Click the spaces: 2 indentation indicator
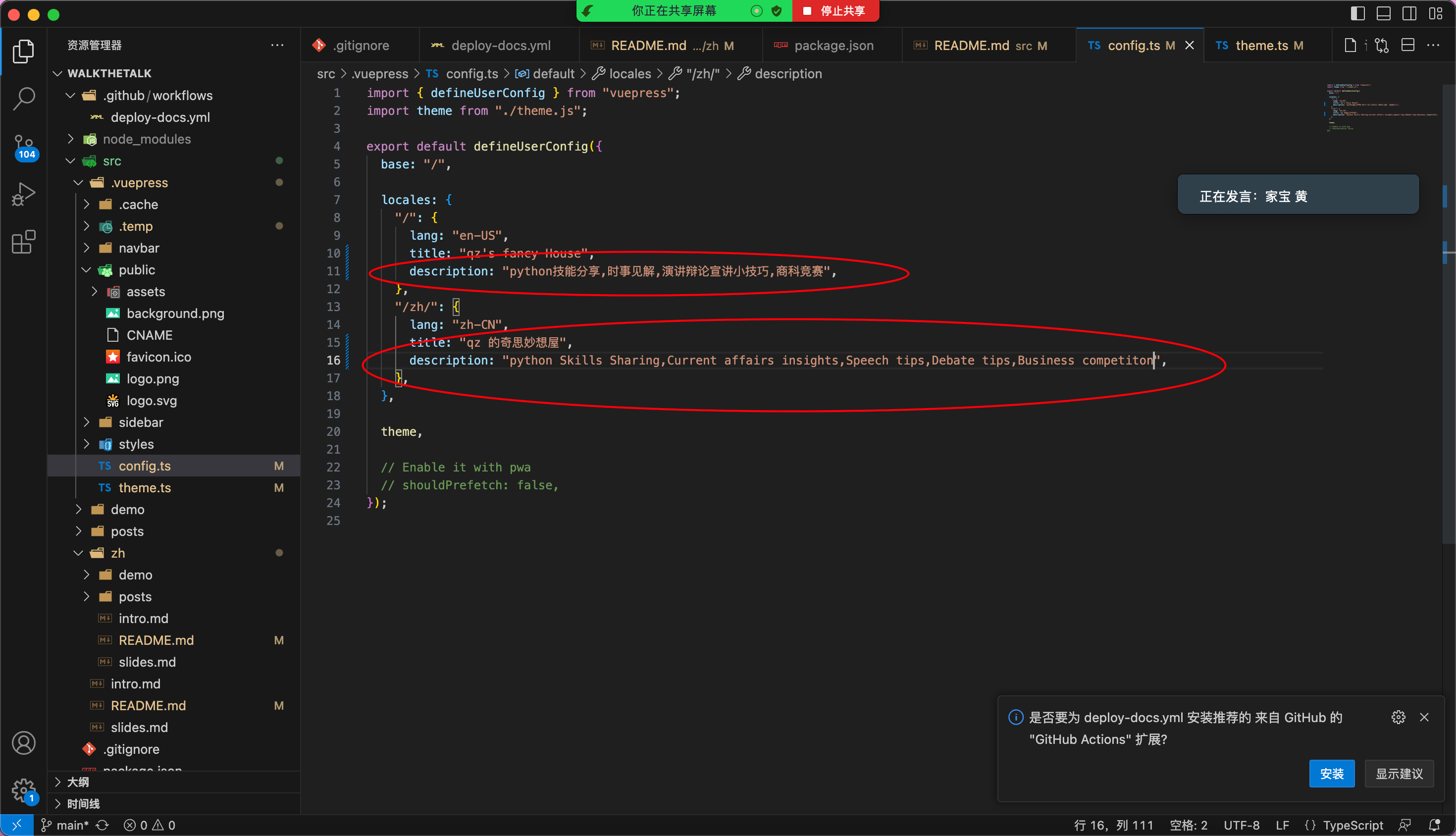The width and height of the screenshot is (1456, 836). click(1189, 825)
